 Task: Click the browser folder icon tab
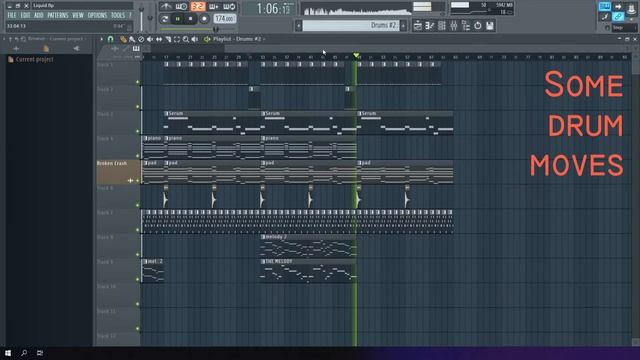click(46, 49)
